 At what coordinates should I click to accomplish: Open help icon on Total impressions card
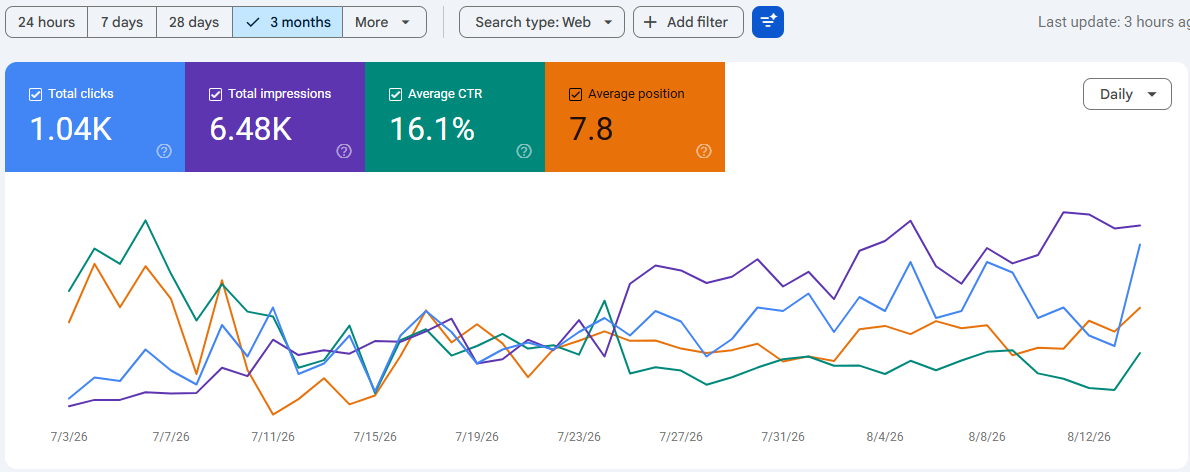(x=344, y=151)
